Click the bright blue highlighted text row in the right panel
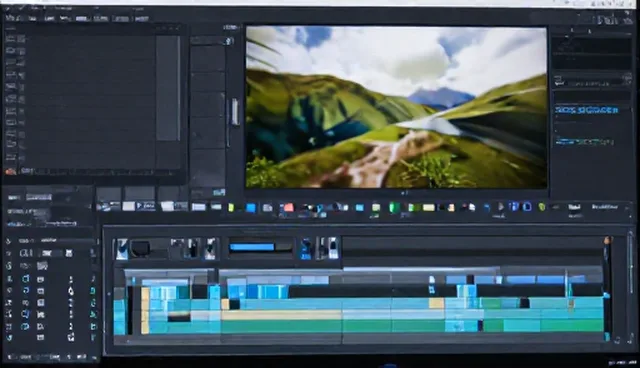The height and width of the screenshot is (368, 640). pos(587,110)
